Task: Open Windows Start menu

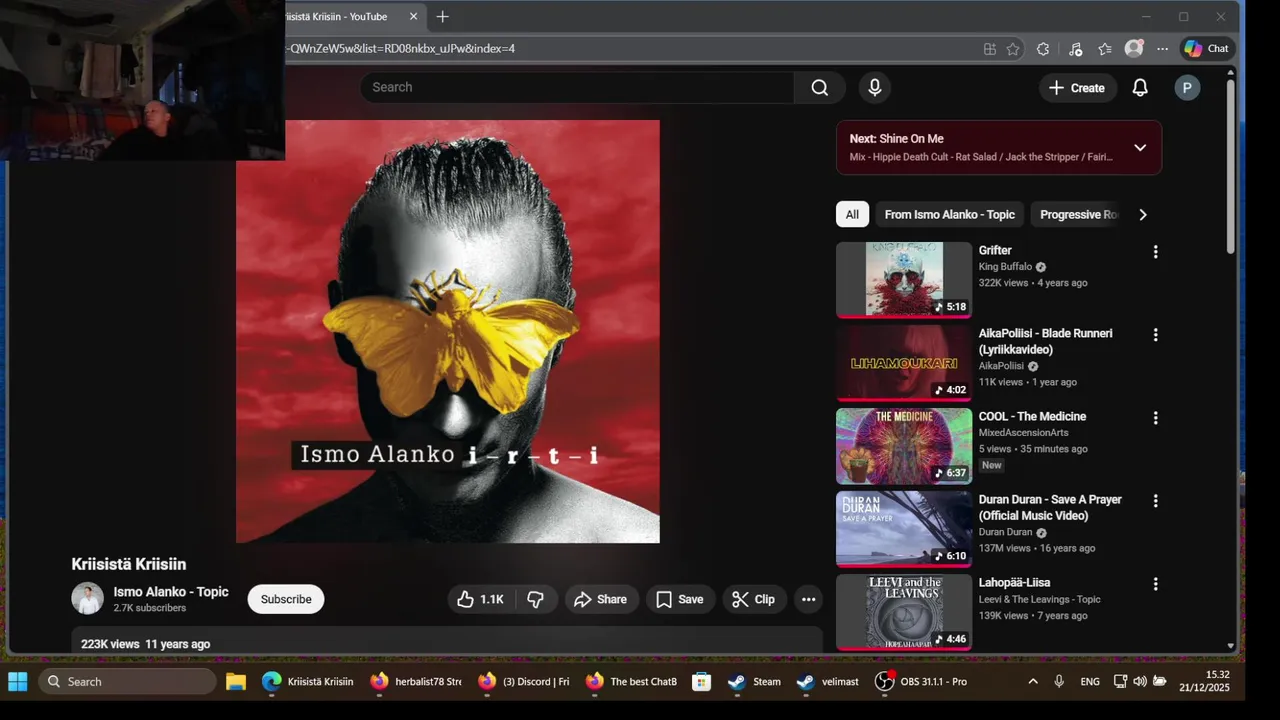Action: 18,681
